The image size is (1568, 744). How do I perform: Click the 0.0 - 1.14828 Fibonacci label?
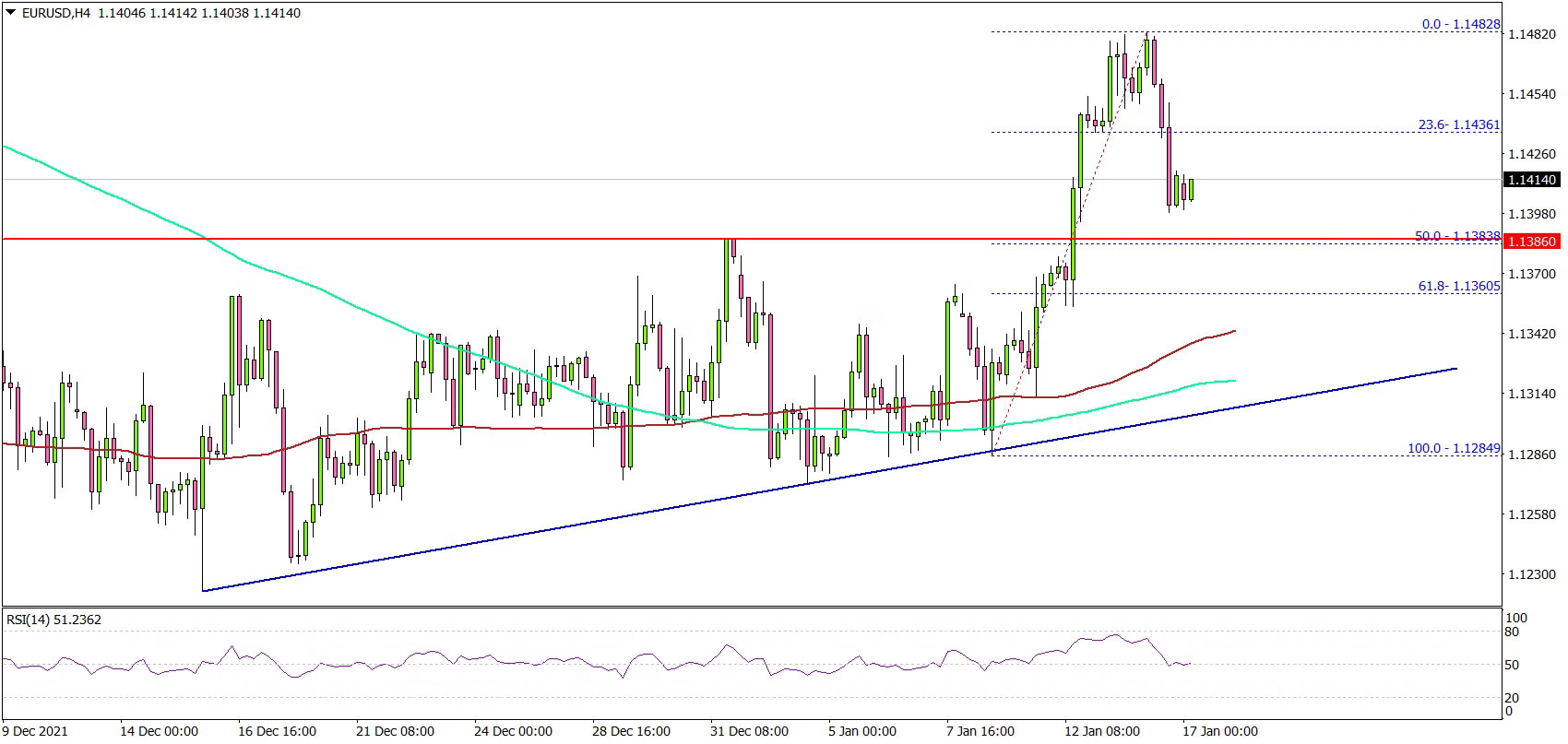click(x=1461, y=25)
